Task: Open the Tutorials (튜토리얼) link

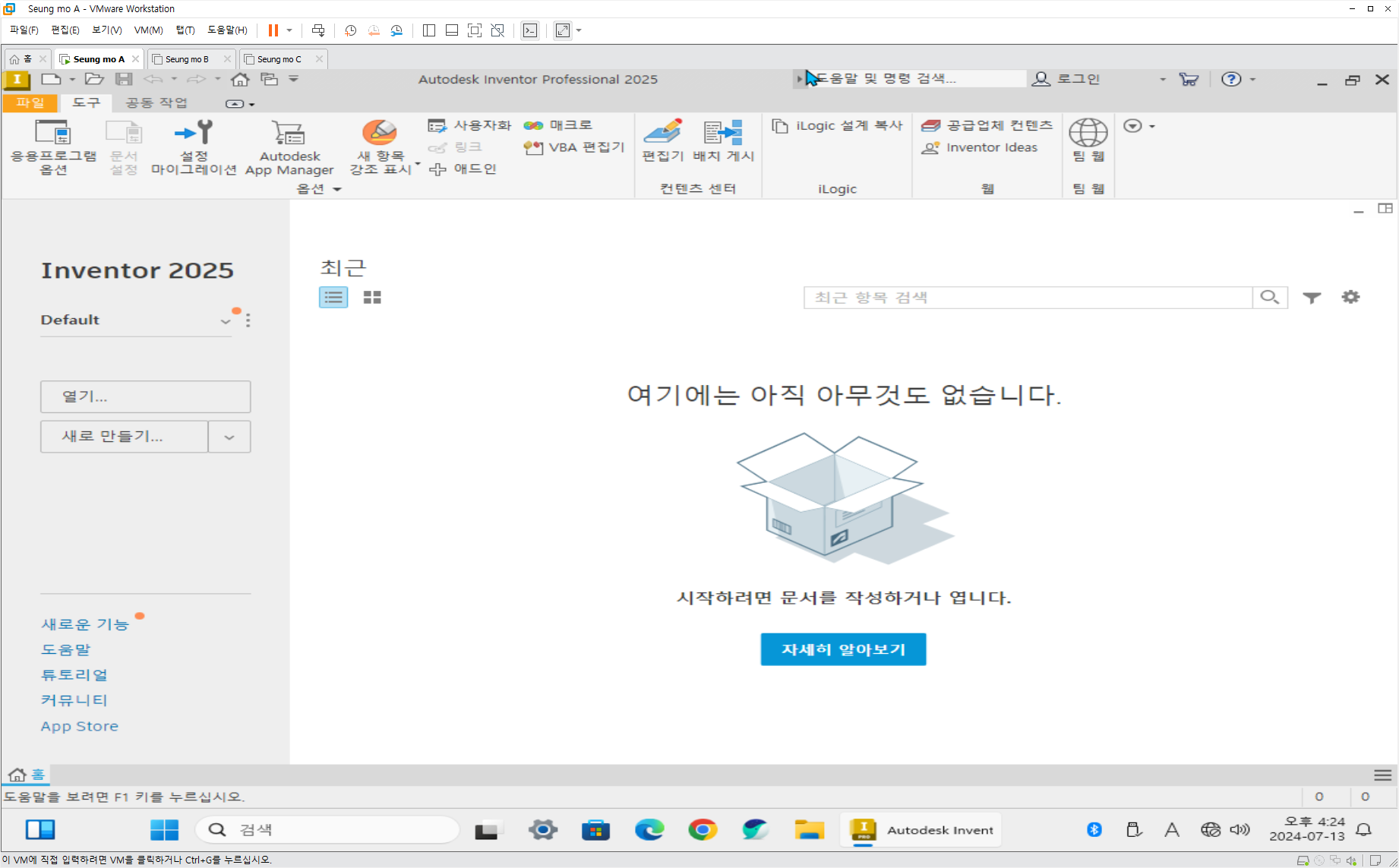Action: (x=74, y=675)
